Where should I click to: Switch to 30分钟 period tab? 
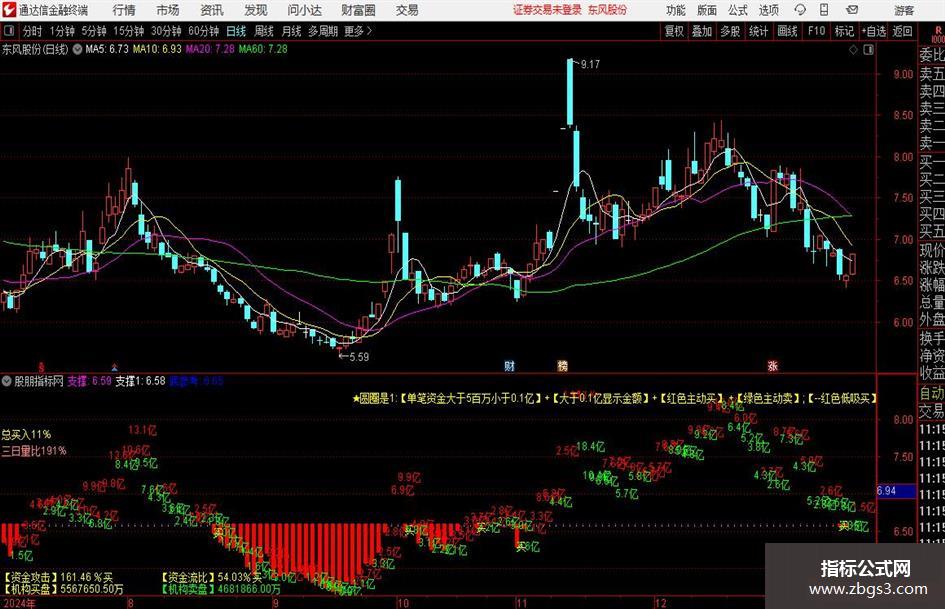(166, 31)
